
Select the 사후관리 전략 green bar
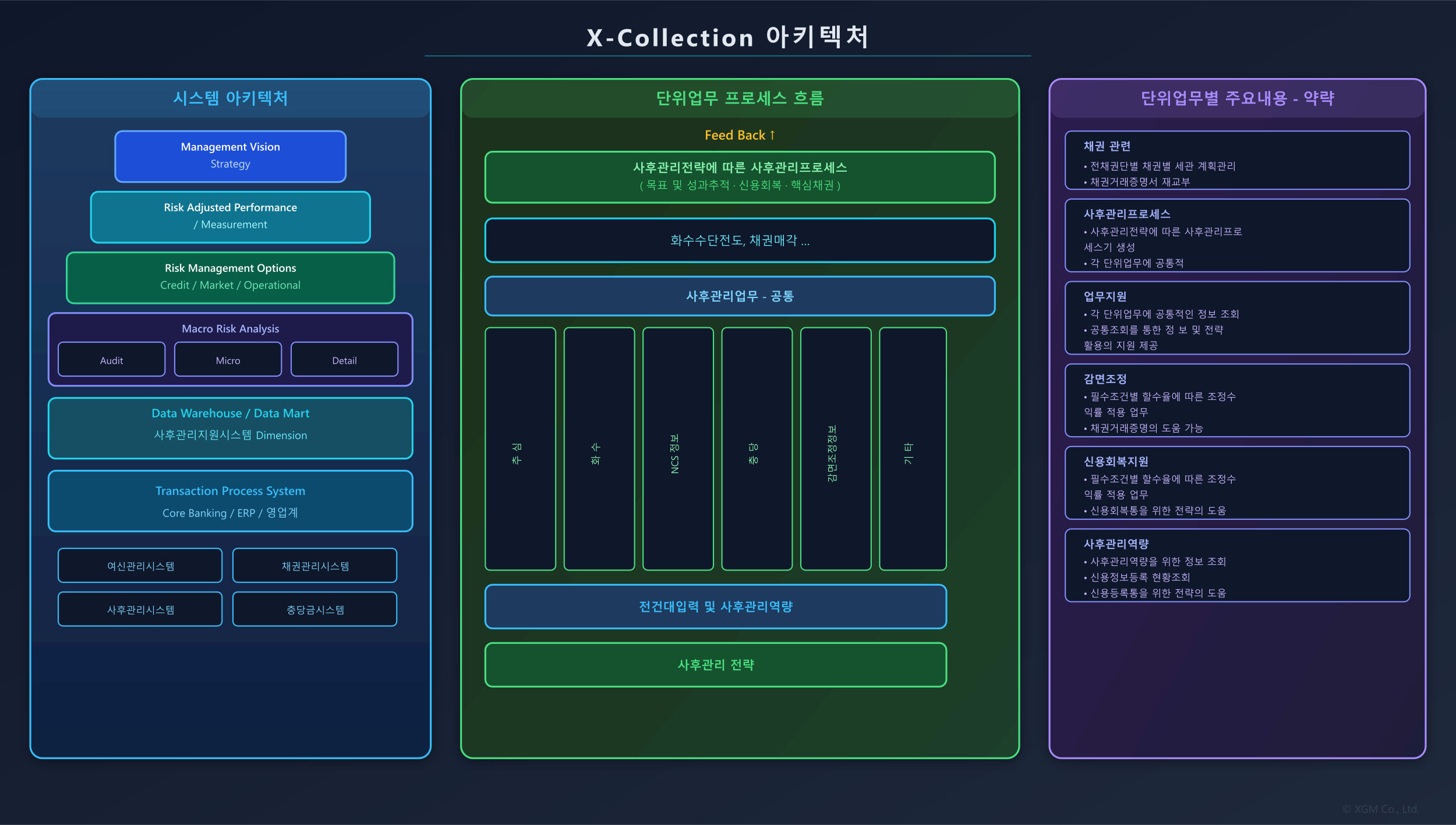pyautogui.click(x=715, y=664)
